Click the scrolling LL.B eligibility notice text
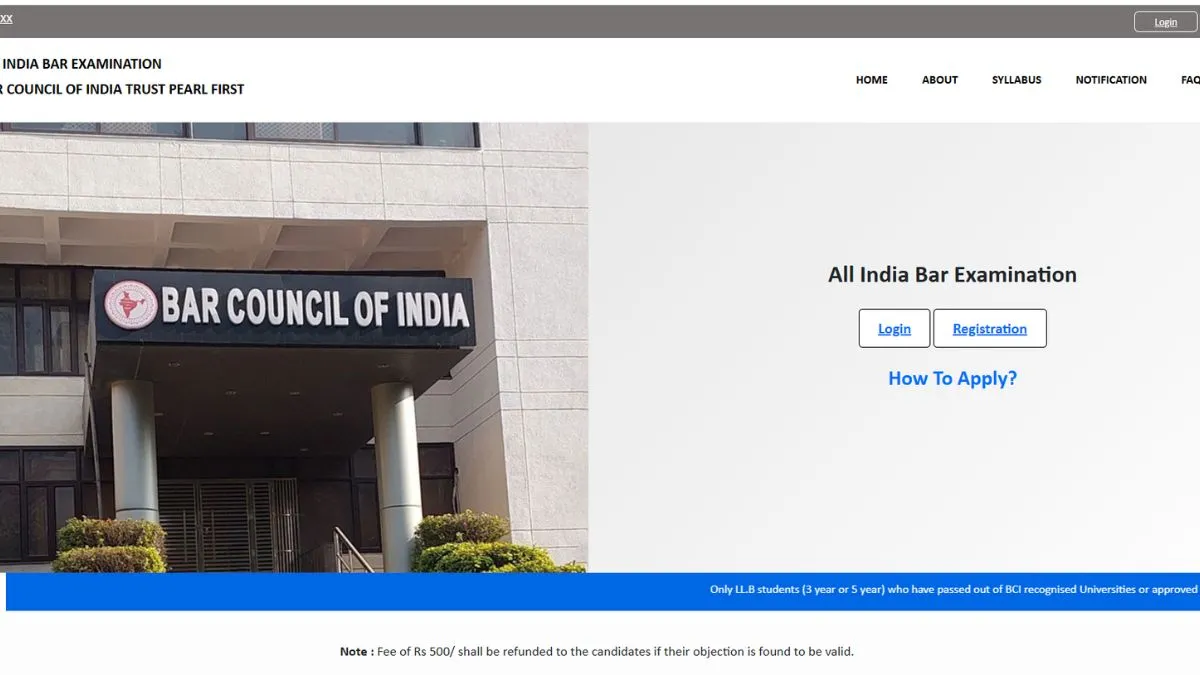Image resolution: width=1200 pixels, height=675 pixels. click(x=952, y=590)
